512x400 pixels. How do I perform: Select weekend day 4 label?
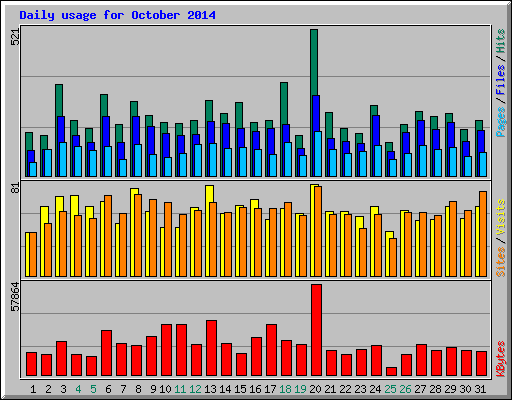click(78, 389)
